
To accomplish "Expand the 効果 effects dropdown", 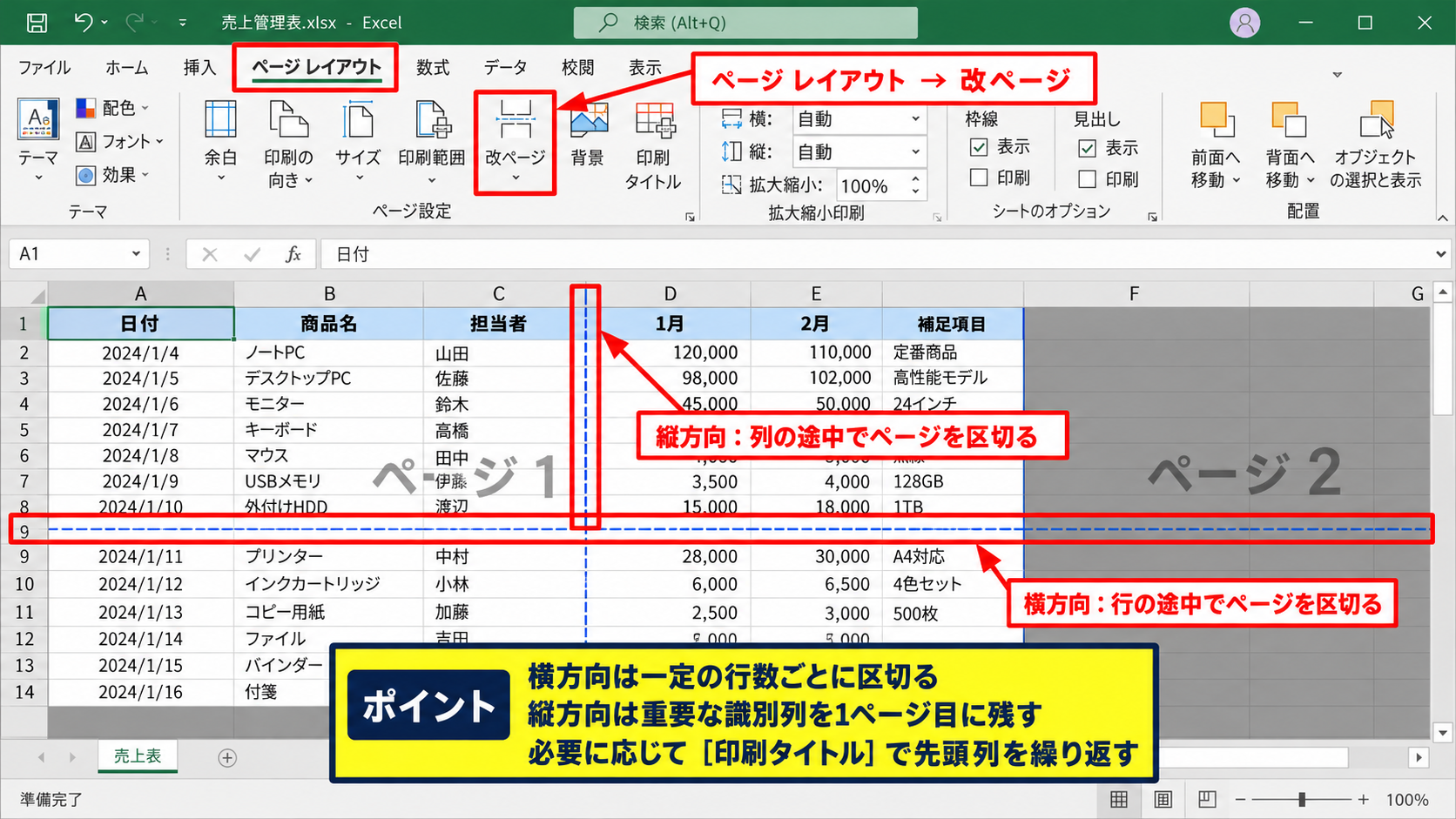I will [x=145, y=175].
